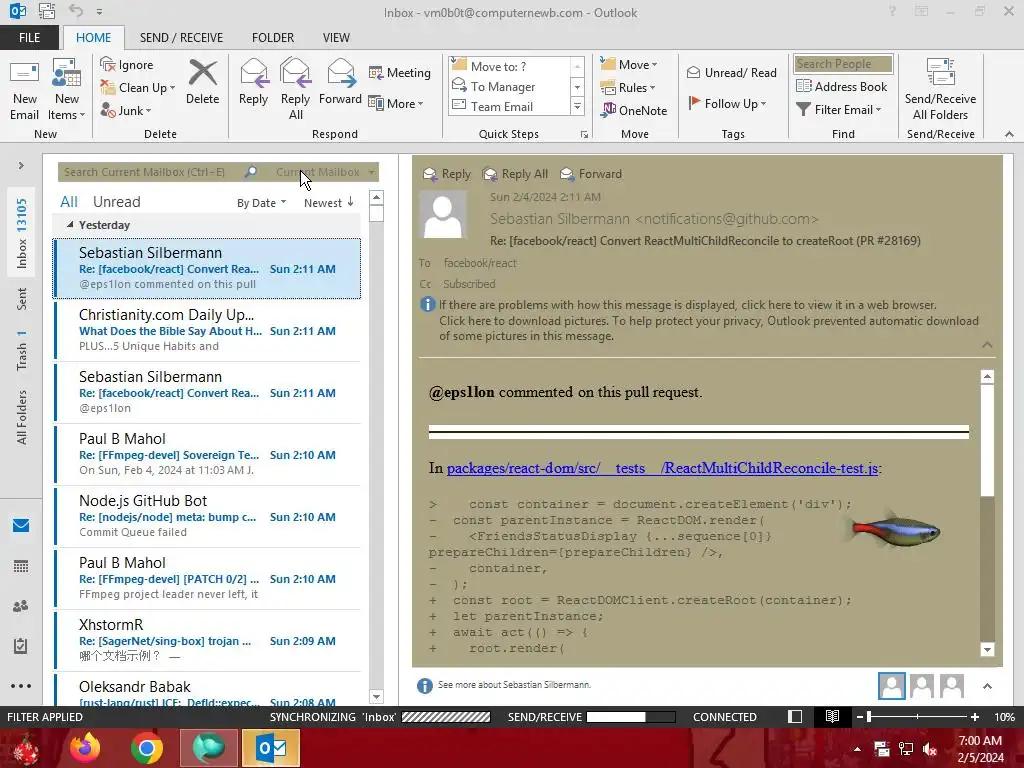The height and width of the screenshot is (768, 1024).
Task: Open the Clean Up dropdown
Action: (x=137, y=88)
